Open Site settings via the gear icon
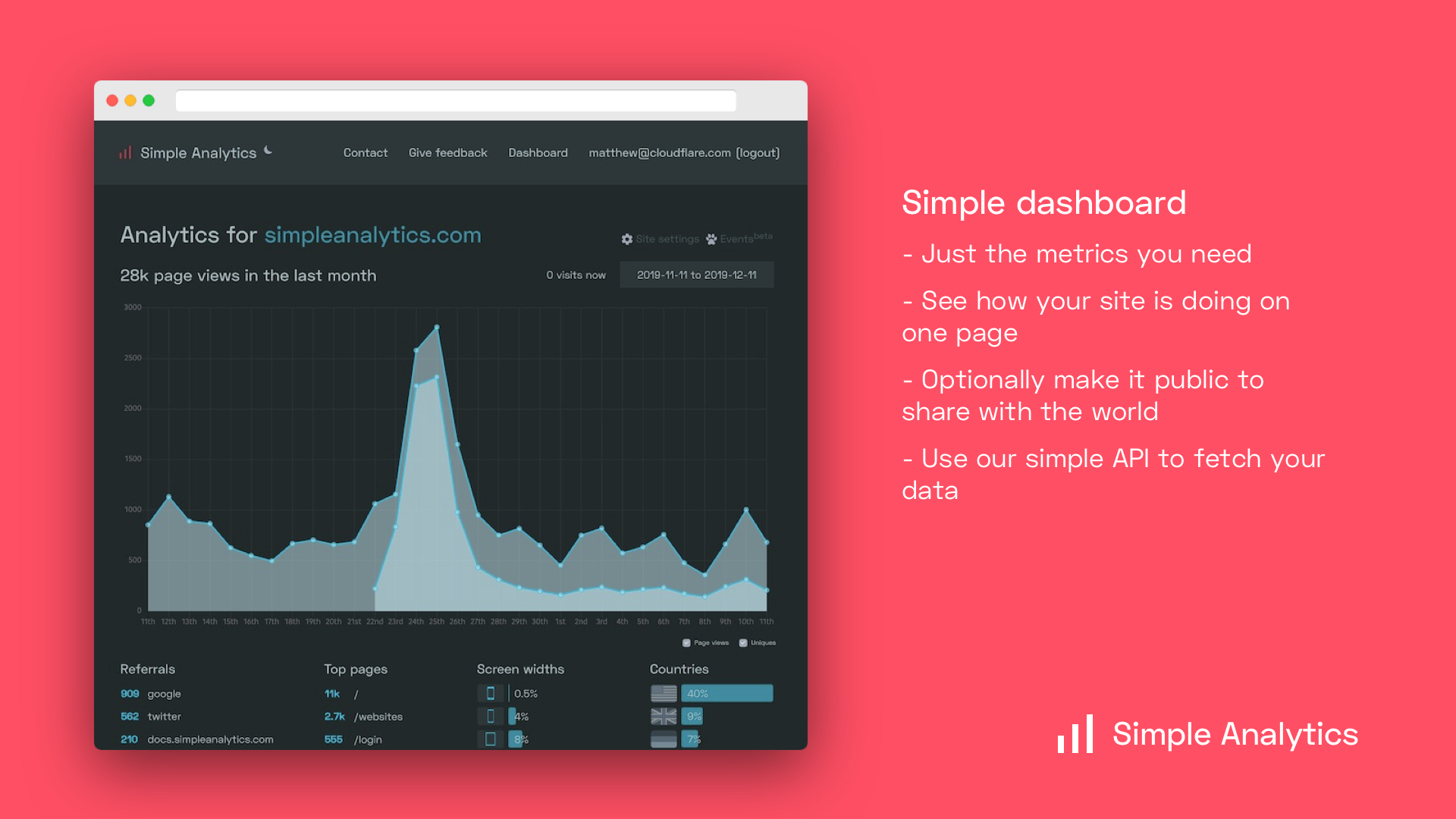The image size is (1456, 819). tap(627, 239)
